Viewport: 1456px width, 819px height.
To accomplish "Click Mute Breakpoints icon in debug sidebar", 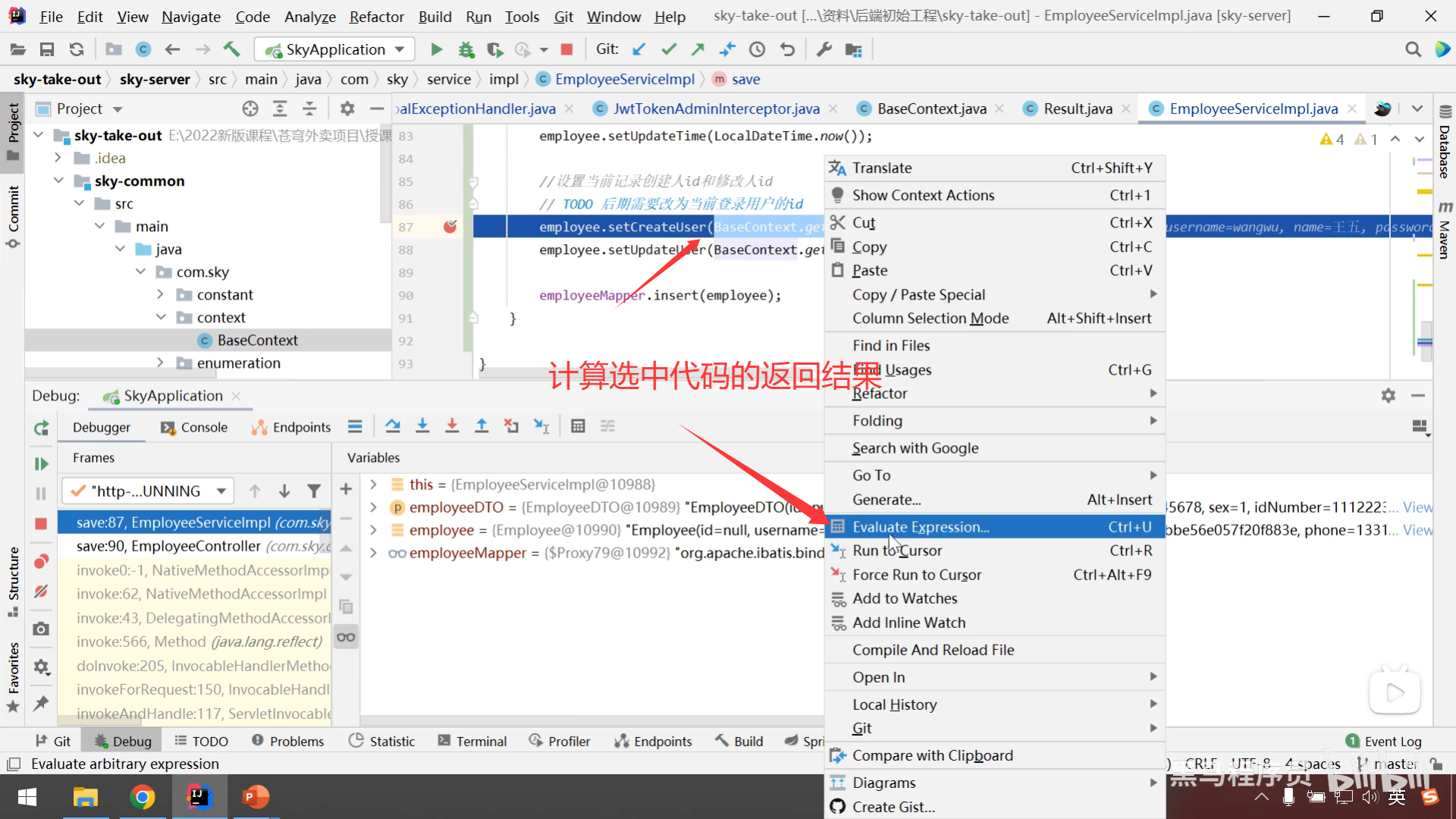I will click(x=41, y=591).
